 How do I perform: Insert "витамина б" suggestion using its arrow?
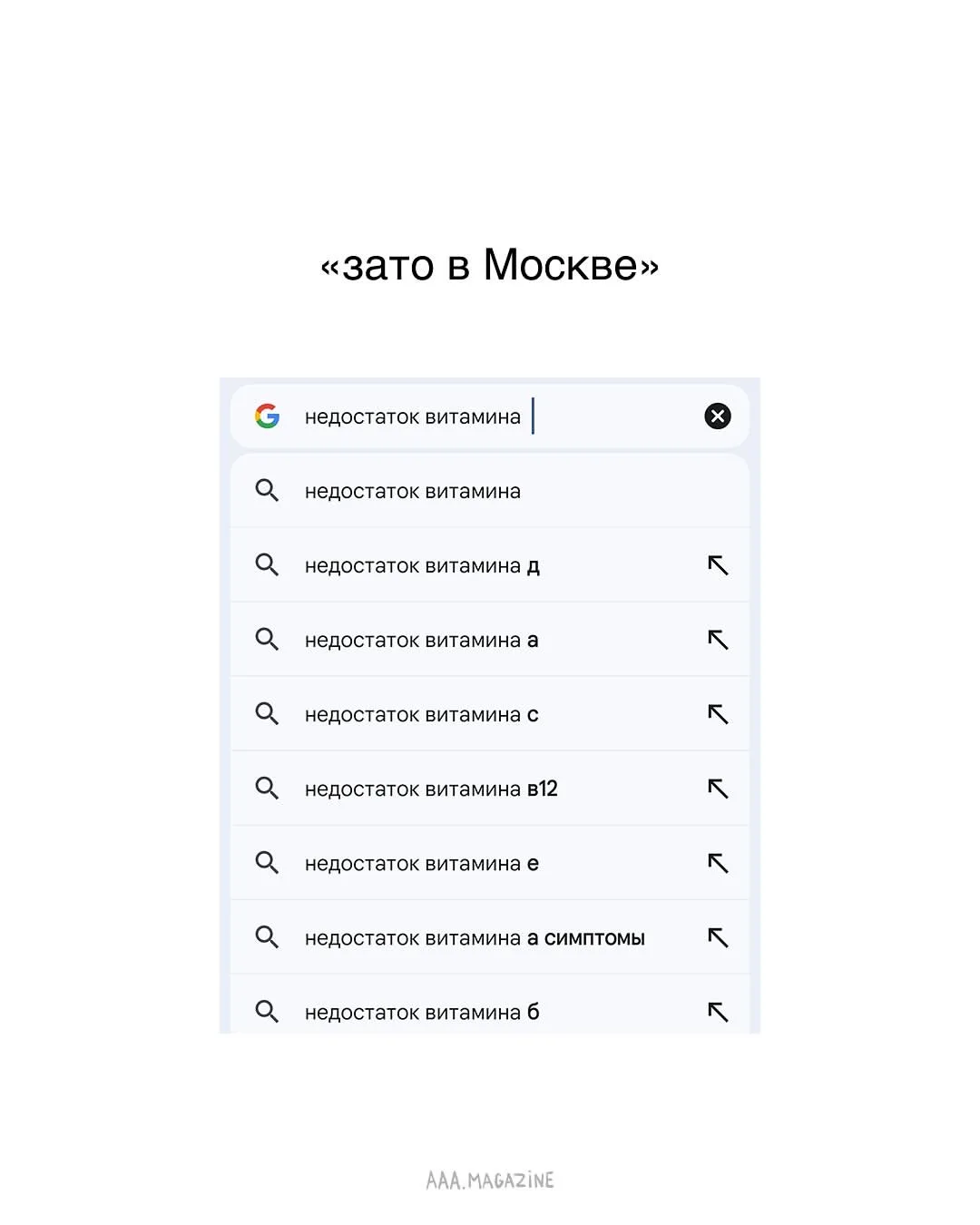[x=718, y=1012]
